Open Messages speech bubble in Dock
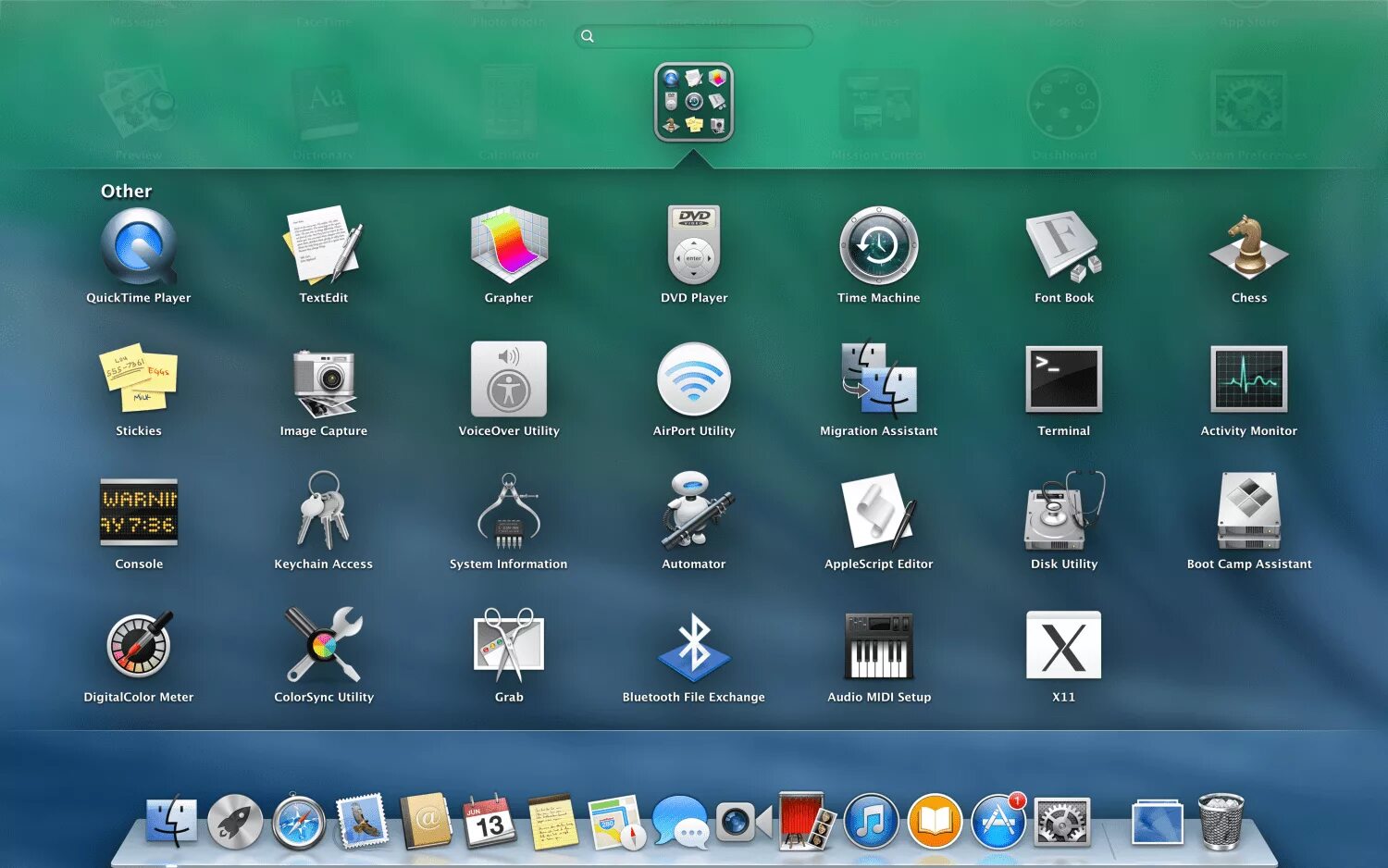1388x868 pixels. coord(681,822)
